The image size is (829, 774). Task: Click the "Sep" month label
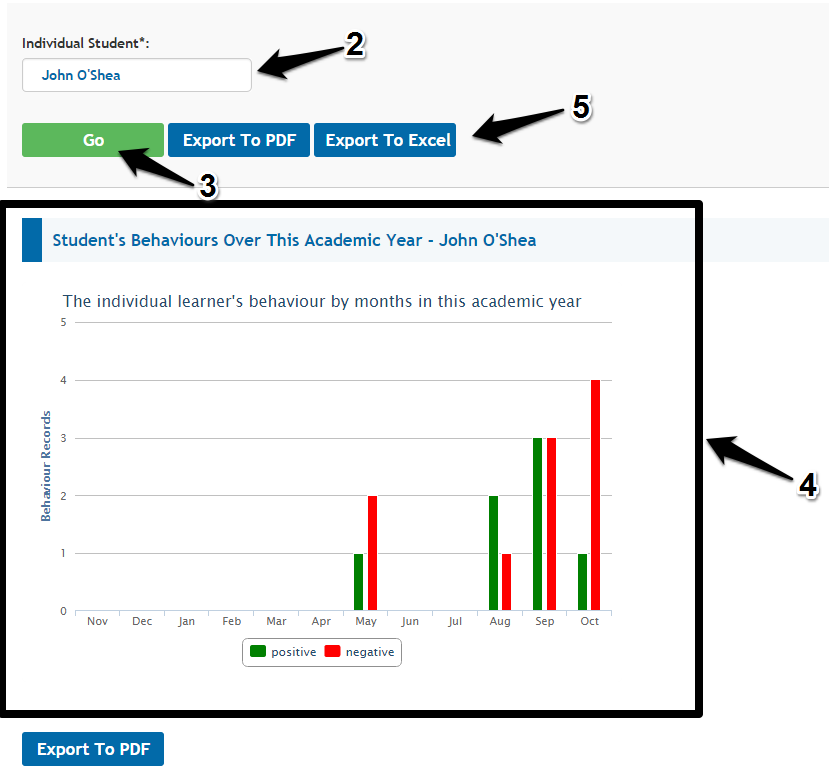coord(545,621)
